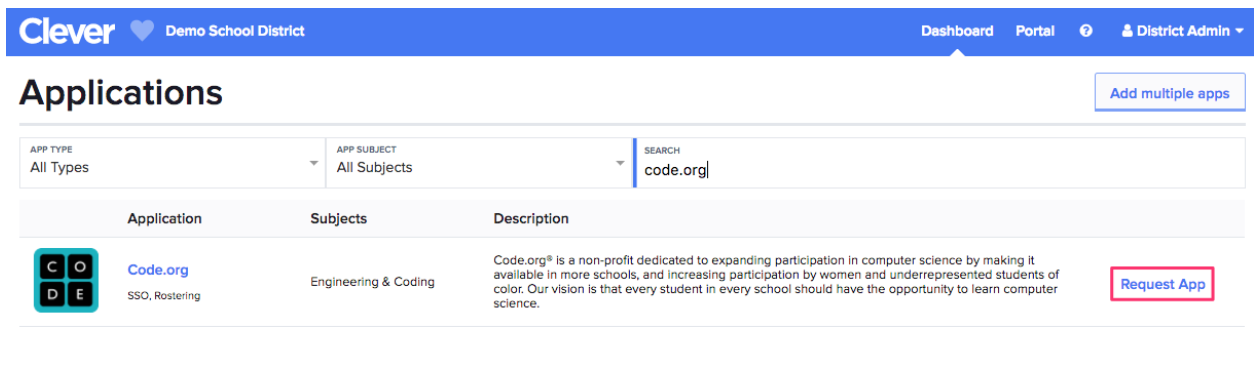Click the heart icon beside Clever
The width and height of the screenshot is (1260, 366).
pyautogui.click(x=142, y=31)
